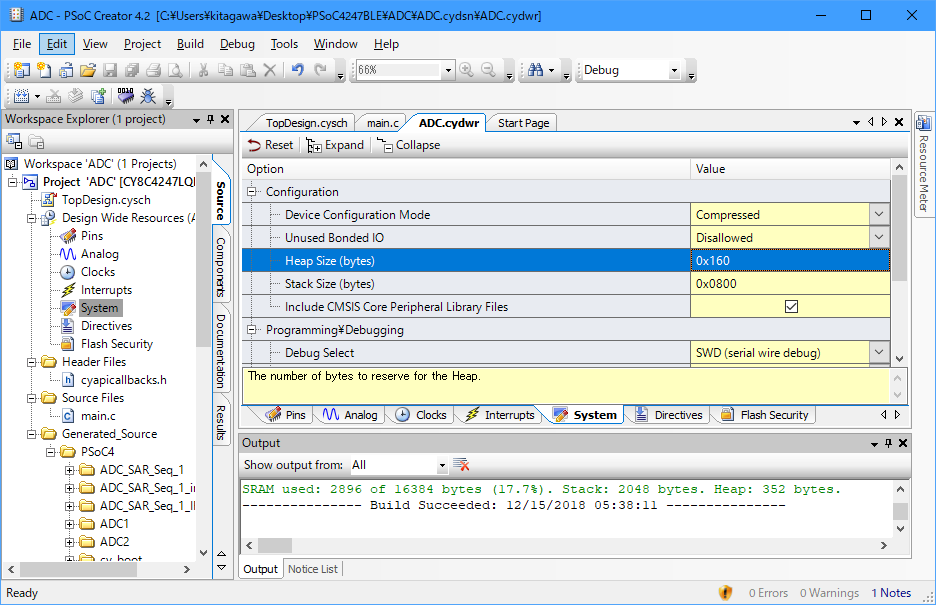Viewport: 936px width, 605px height.
Task: Click the Undo arrow in toolbar
Action: pos(297,70)
